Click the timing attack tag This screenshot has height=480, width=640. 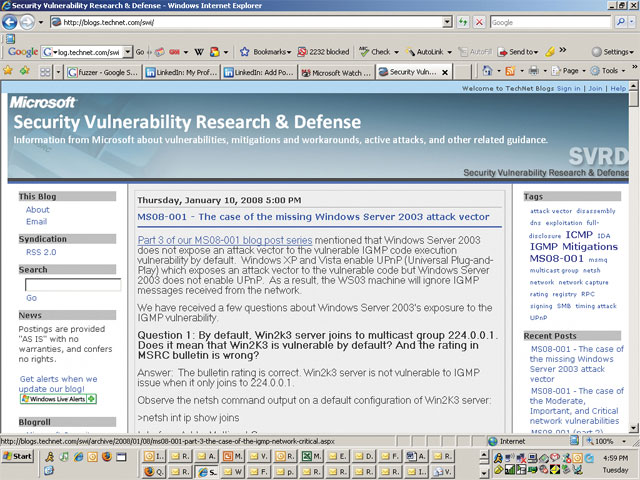(596, 306)
